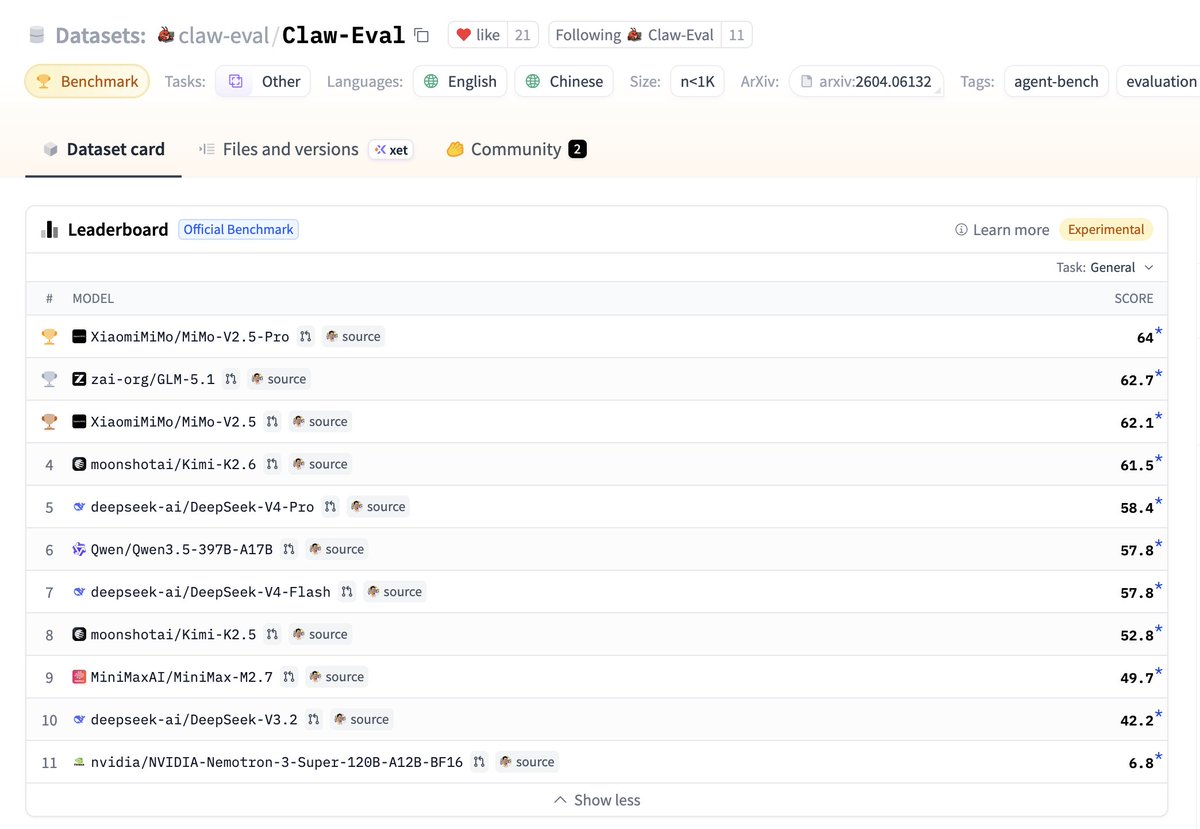Click the zai-org organization logo
Screen dimensions: 1200x829
click(x=80, y=379)
